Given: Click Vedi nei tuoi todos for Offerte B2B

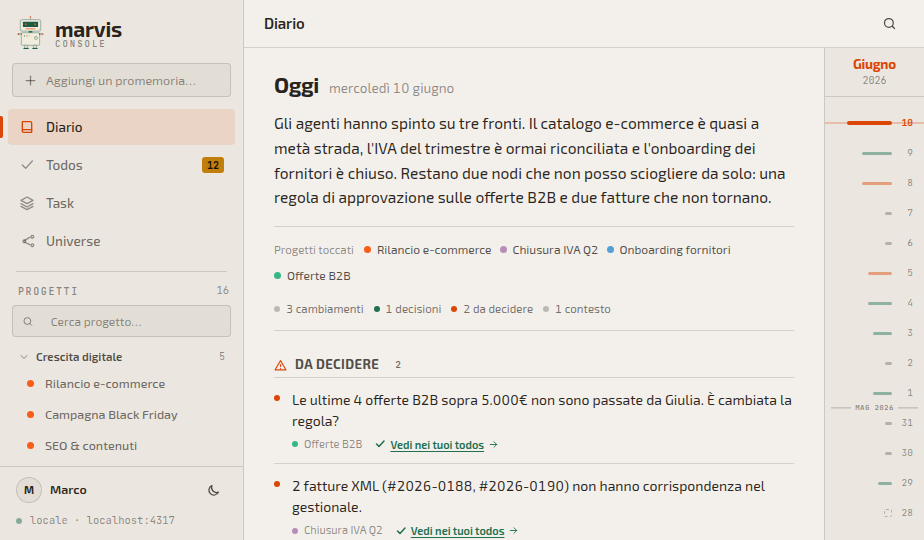Looking at the screenshot, I should [x=437, y=445].
